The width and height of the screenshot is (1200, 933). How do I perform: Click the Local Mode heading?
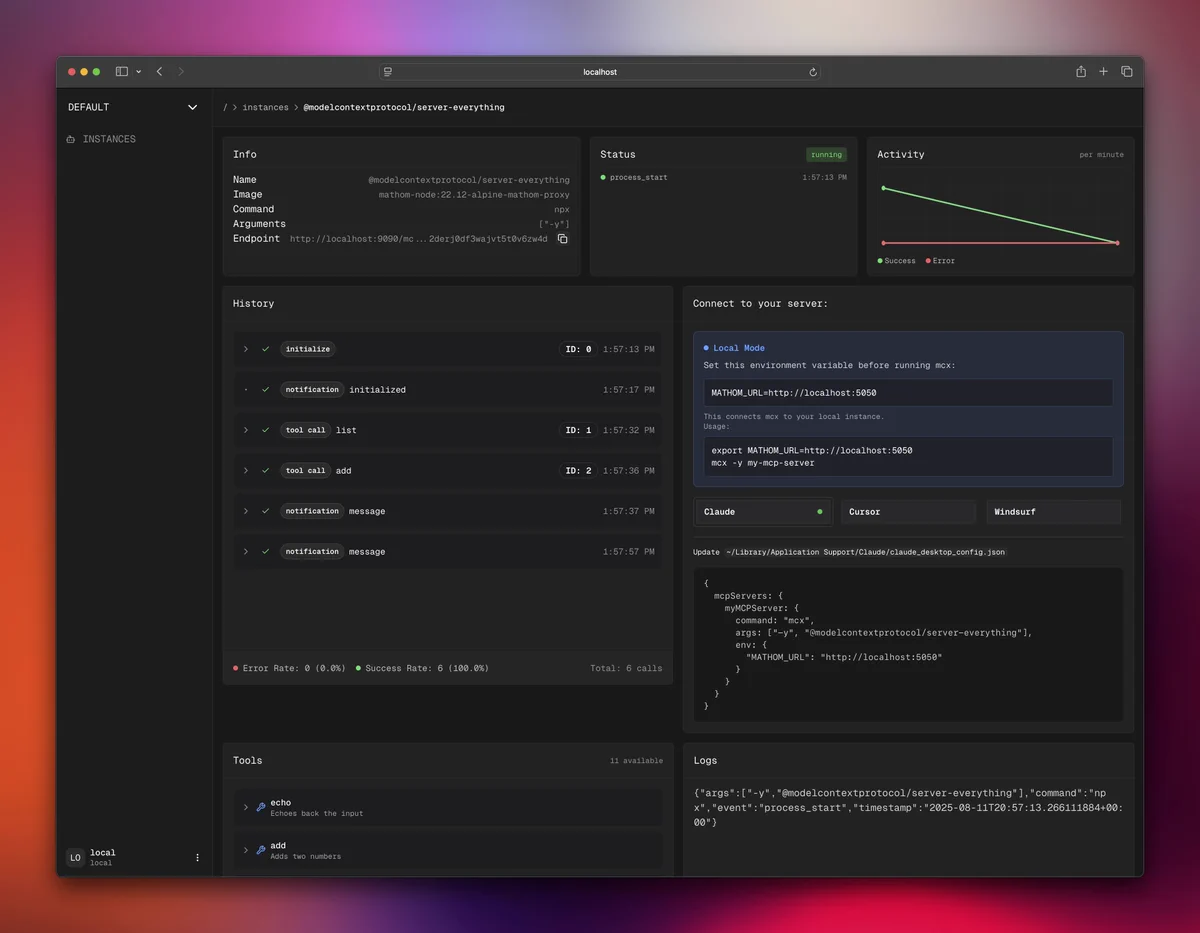pos(739,348)
